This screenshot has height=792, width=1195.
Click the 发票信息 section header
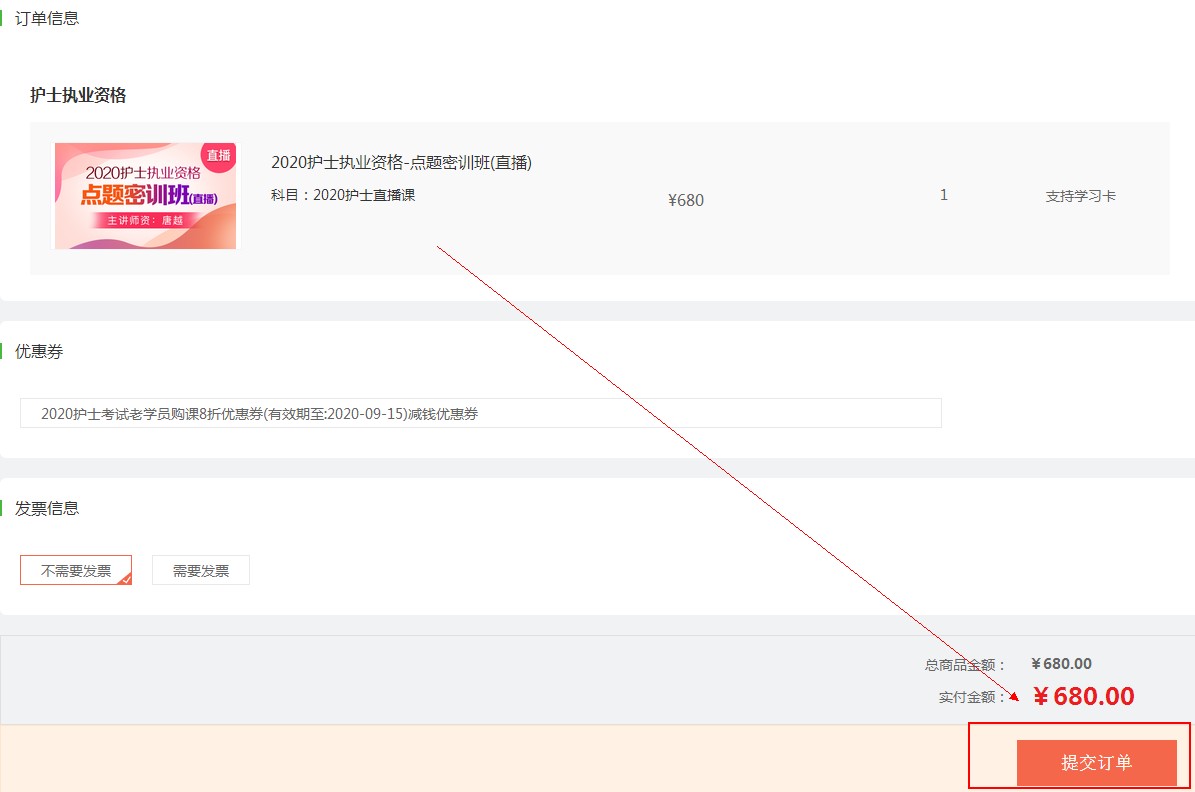48,508
